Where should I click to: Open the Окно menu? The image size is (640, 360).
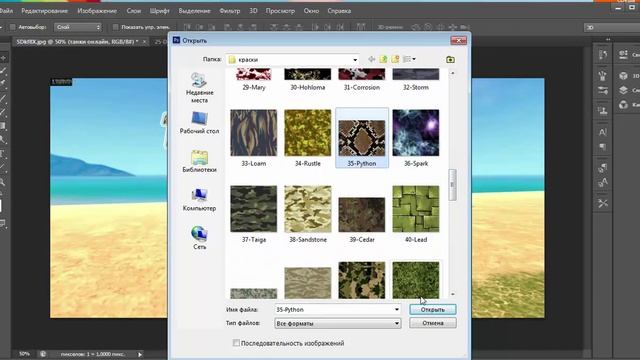tap(311, 11)
